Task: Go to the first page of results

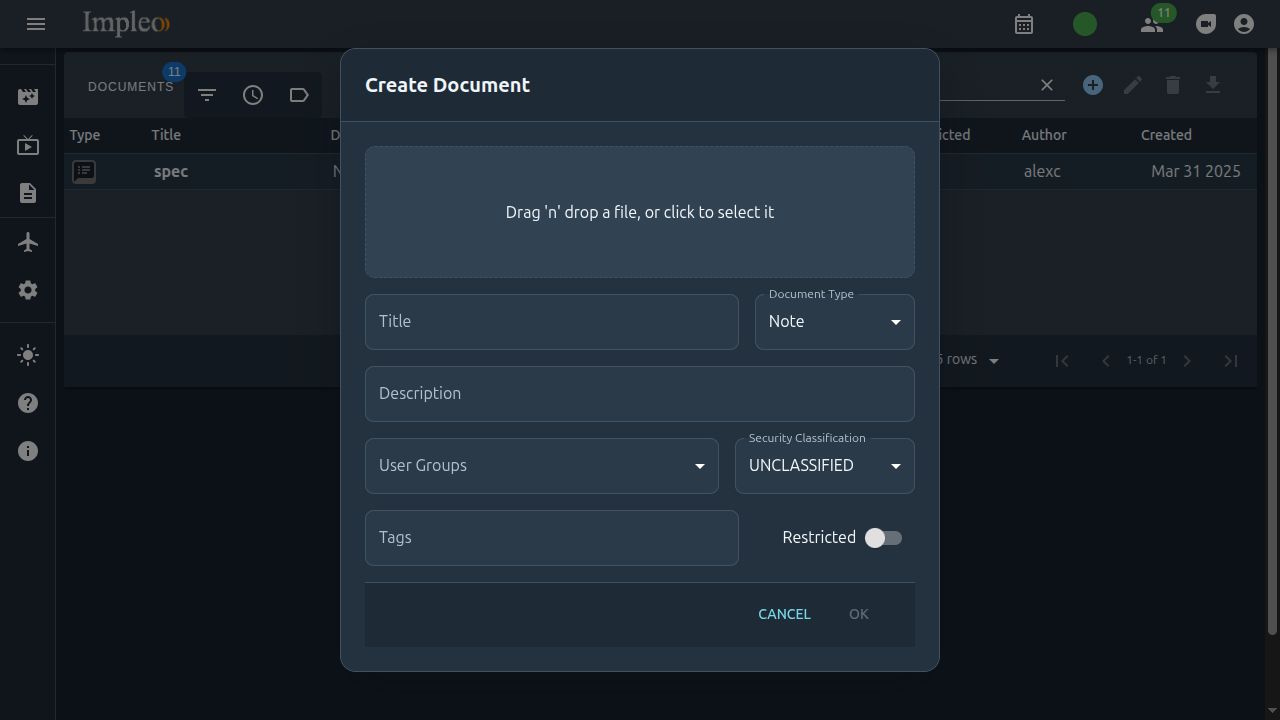Action: 1062,360
